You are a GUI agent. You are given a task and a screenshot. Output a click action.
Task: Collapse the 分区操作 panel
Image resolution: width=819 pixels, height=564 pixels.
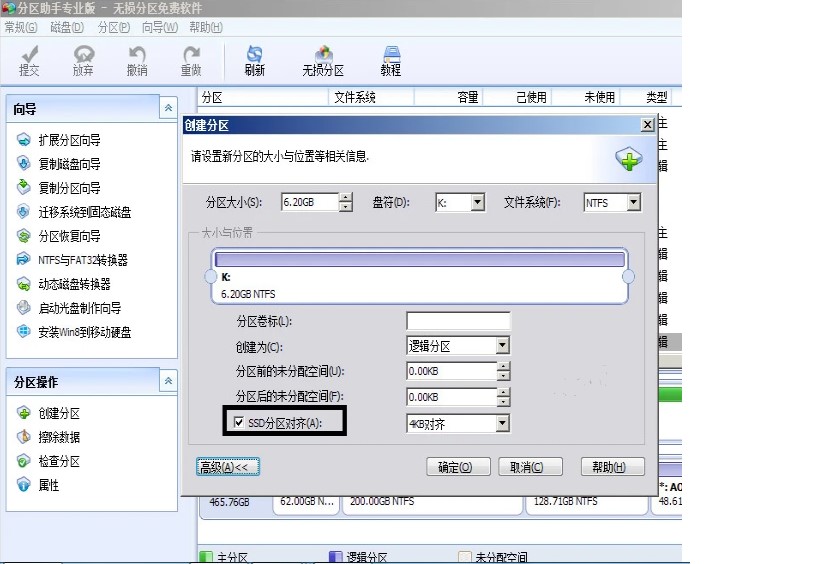tap(168, 381)
